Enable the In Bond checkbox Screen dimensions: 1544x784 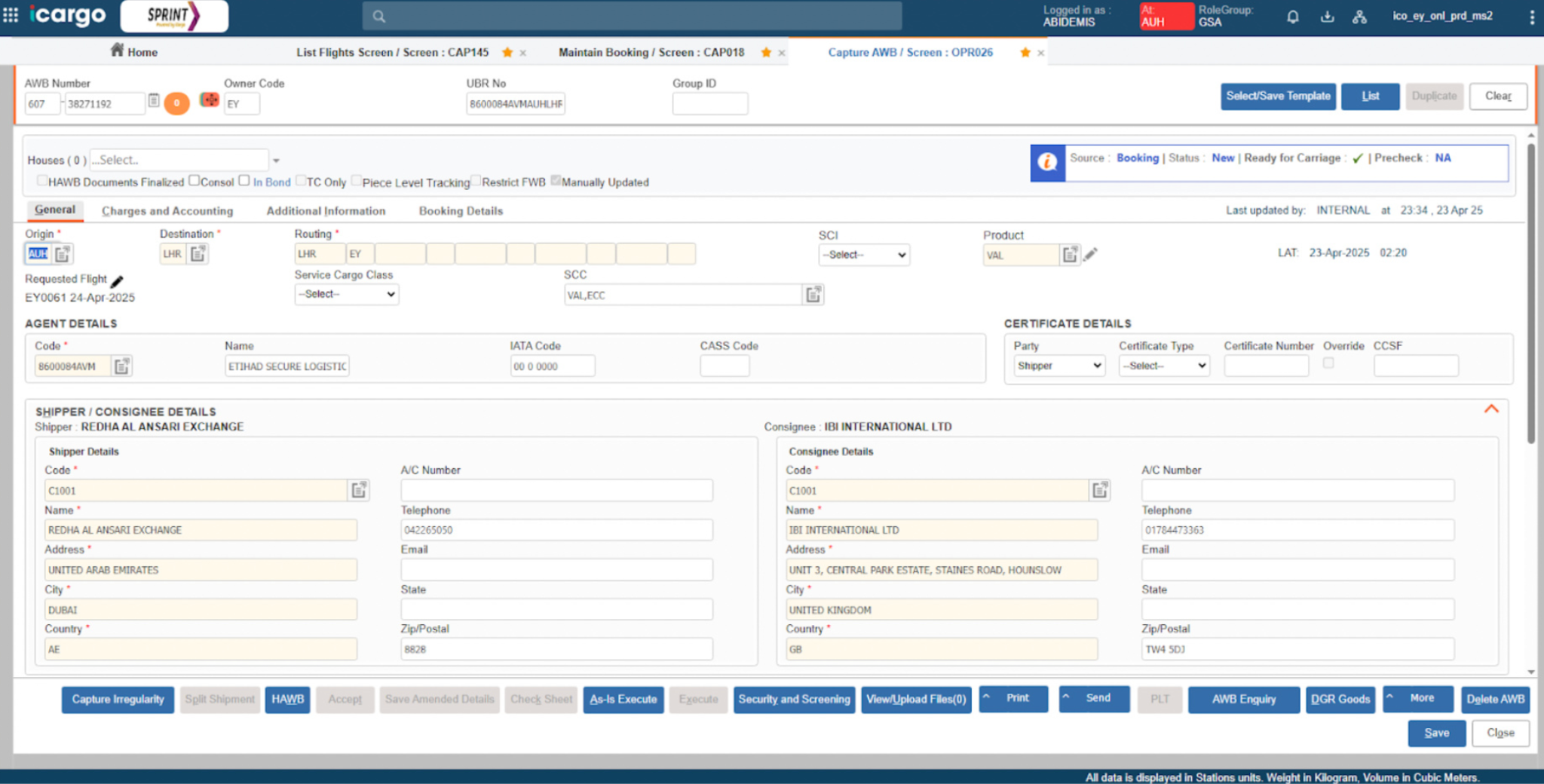pyautogui.click(x=244, y=180)
